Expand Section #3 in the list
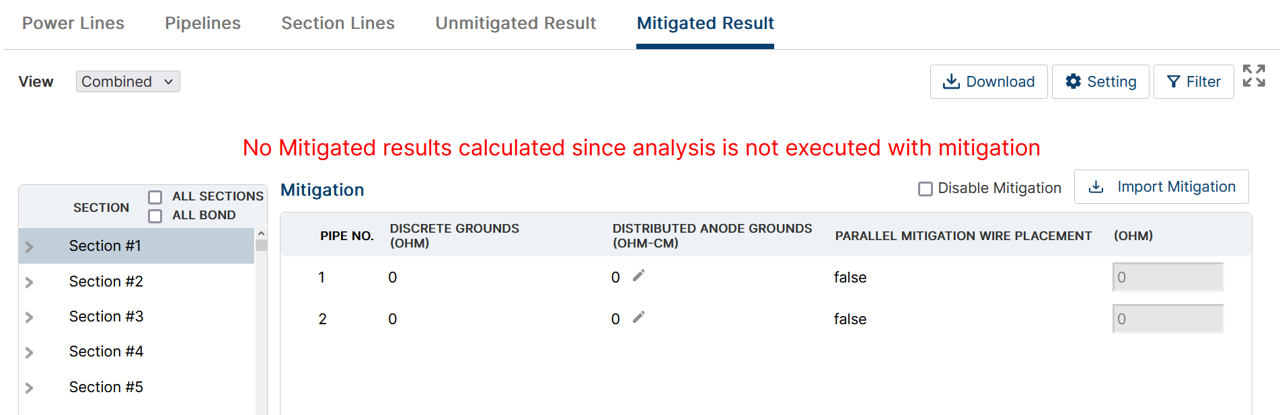Viewport: 1280px width, 415px height. (29, 318)
